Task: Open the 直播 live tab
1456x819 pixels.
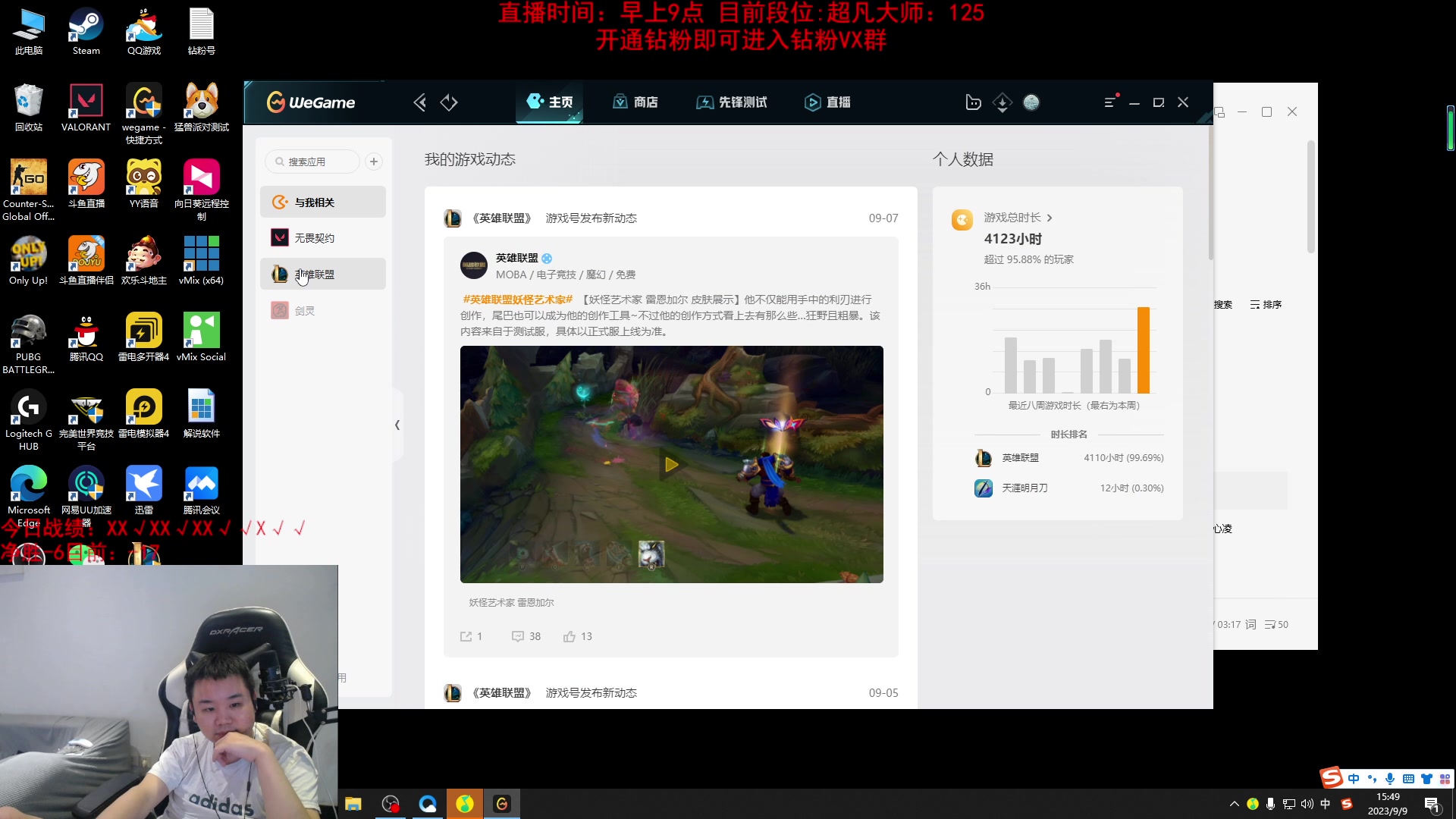Action: [x=827, y=102]
